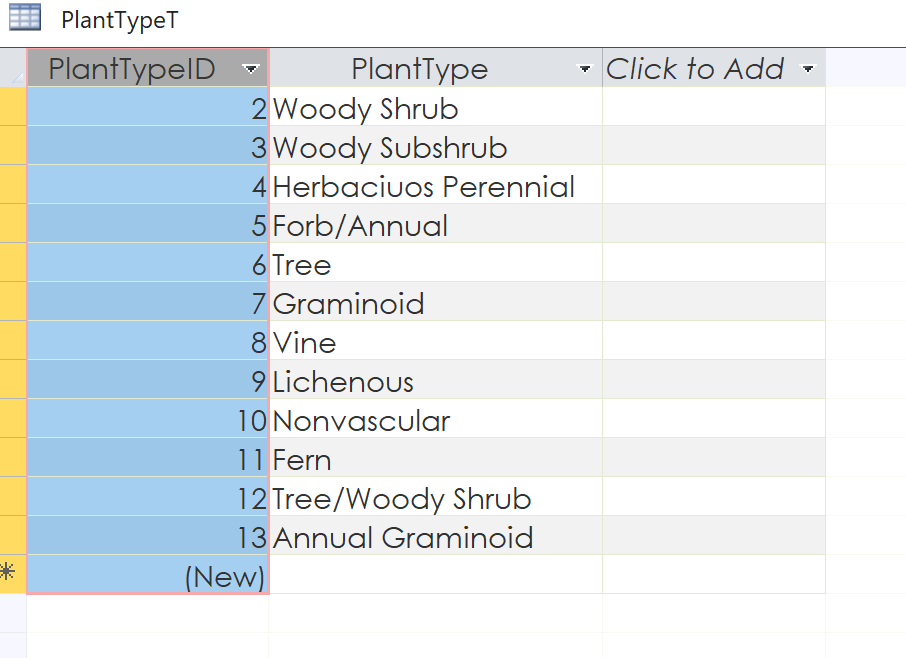Click the row selector for Graminoid record
The width and height of the screenshot is (906, 658).
click(x=13, y=301)
